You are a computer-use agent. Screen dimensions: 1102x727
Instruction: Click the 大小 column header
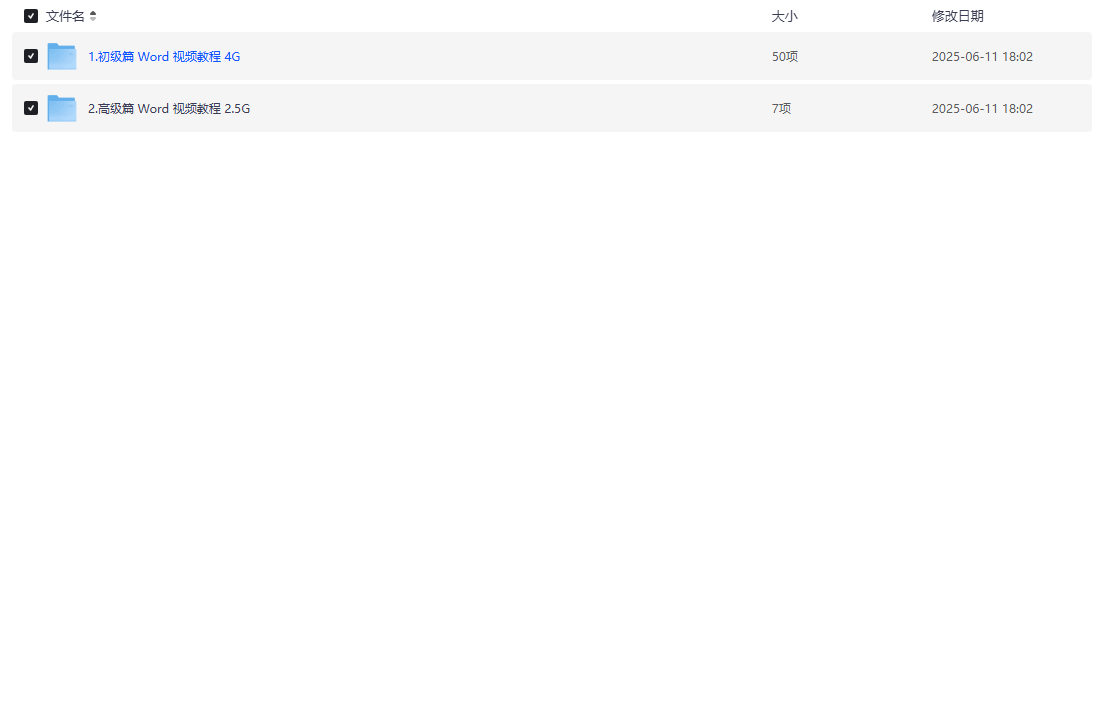784,16
